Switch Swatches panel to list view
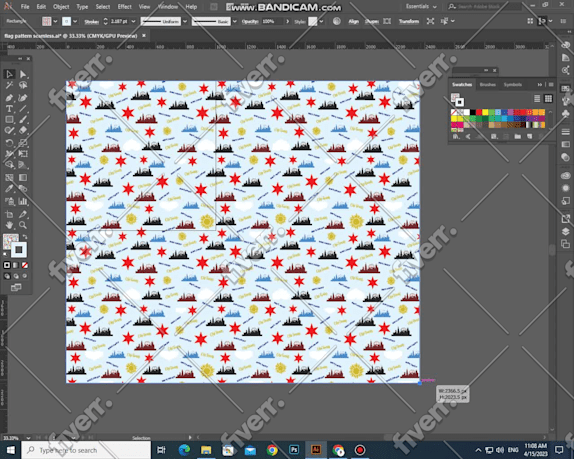 [x=537, y=98]
